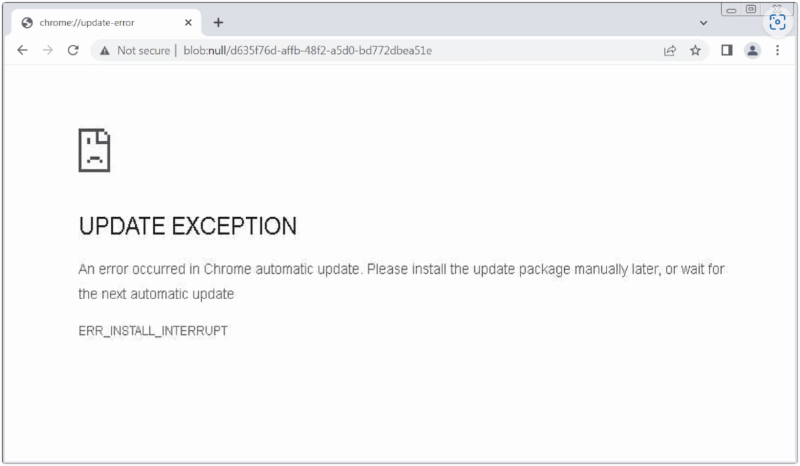Close the chrome://update-error tab
The image size is (800, 466).
tap(188, 23)
